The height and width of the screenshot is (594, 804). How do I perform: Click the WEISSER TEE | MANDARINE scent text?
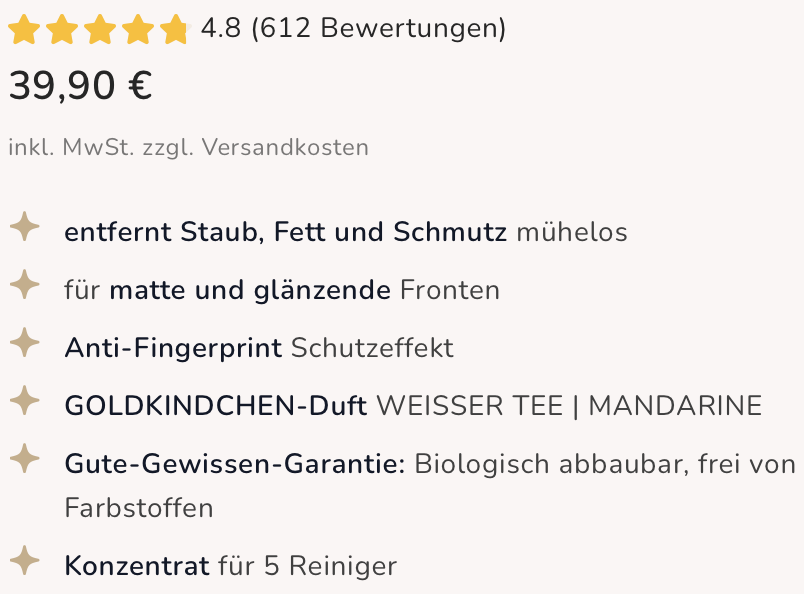pyautogui.click(x=569, y=406)
